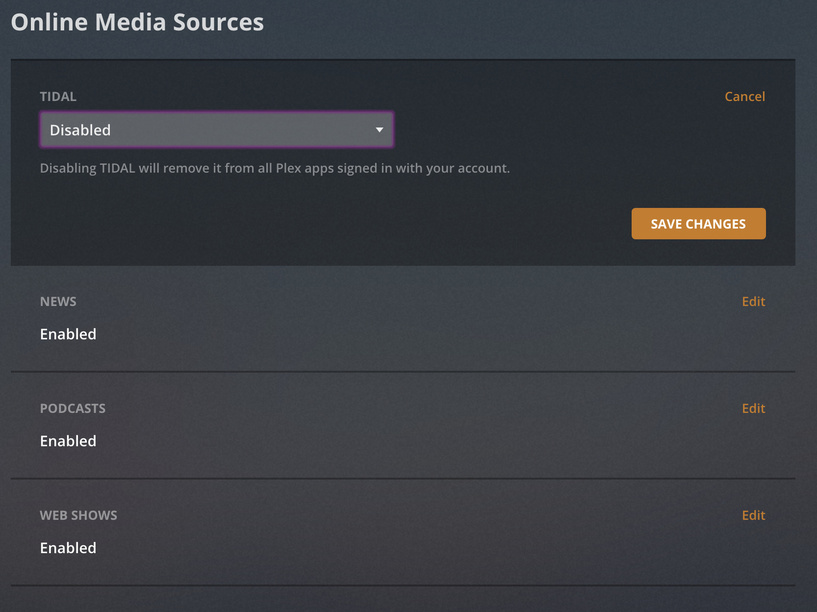Image resolution: width=817 pixels, height=612 pixels.
Task: Edit the Podcasts source setting
Action: pos(753,408)
